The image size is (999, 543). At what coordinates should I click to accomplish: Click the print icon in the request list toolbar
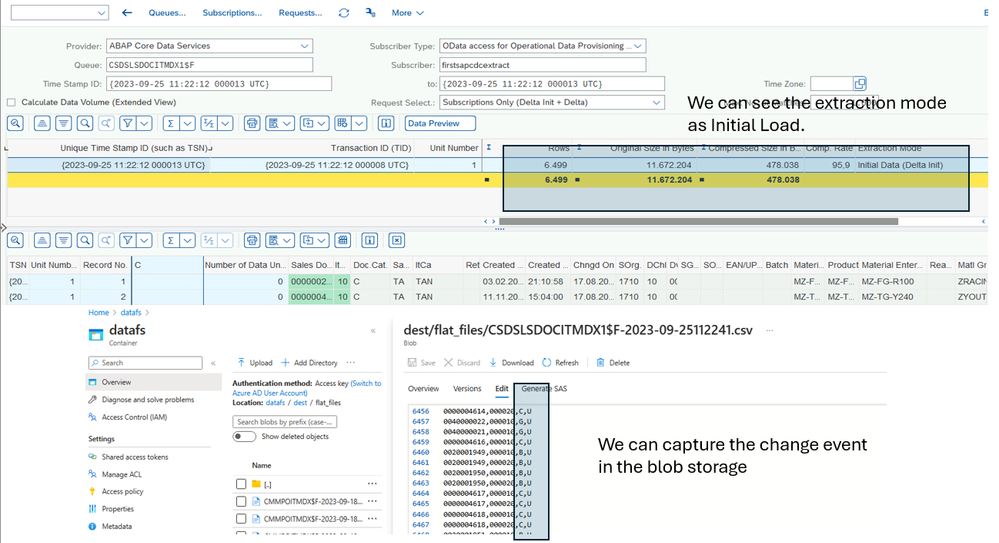[x=252, y=124]
